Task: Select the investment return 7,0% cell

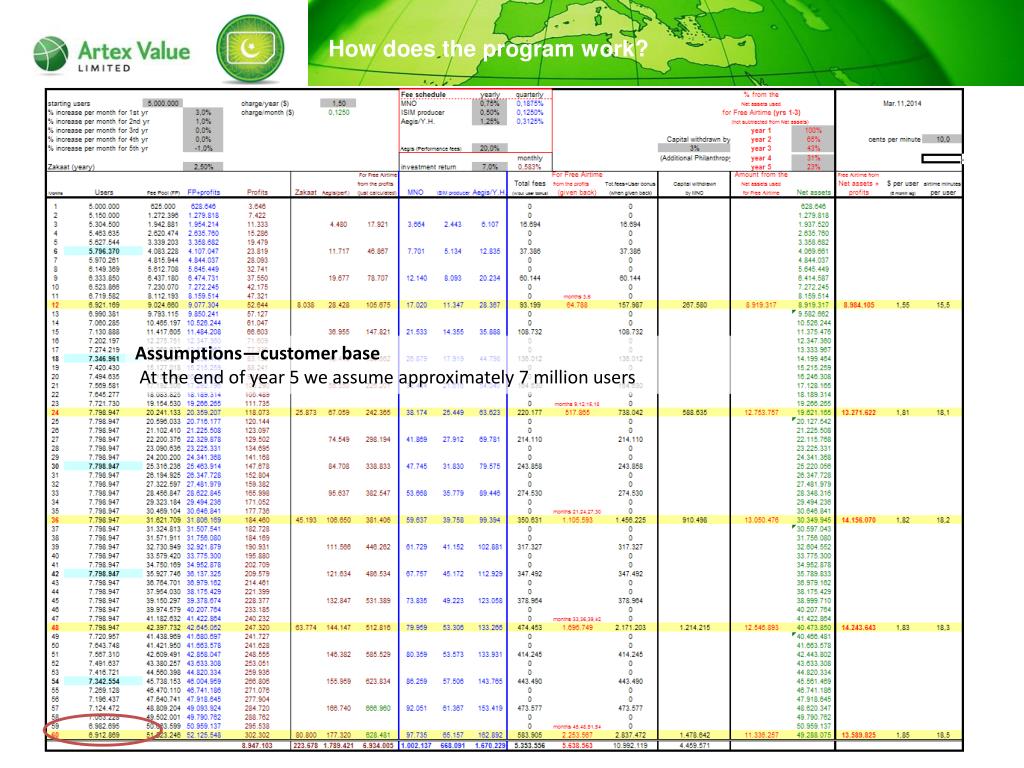Action: (489, 167)
